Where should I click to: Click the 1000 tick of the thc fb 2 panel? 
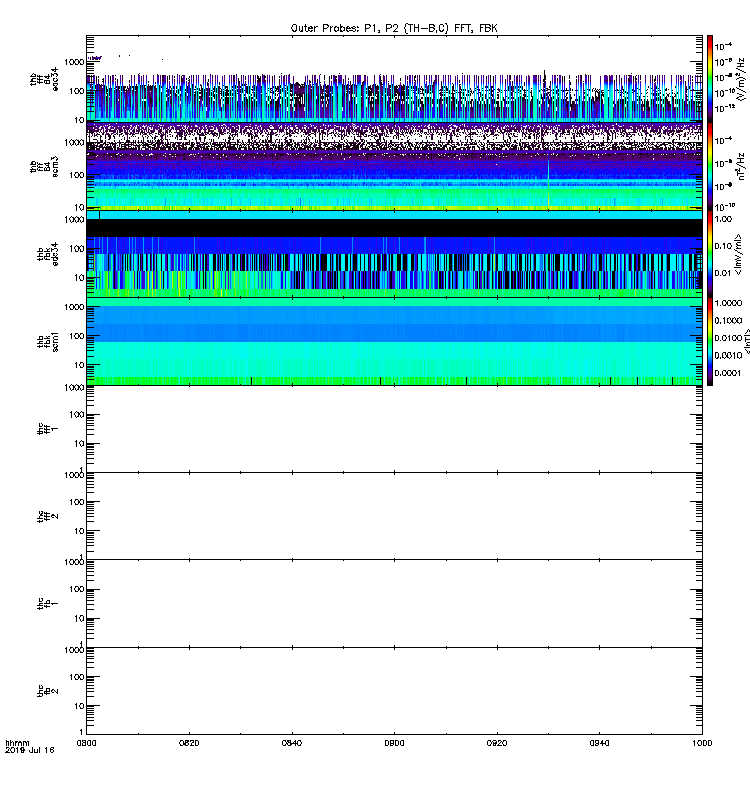tap(74, 649)
